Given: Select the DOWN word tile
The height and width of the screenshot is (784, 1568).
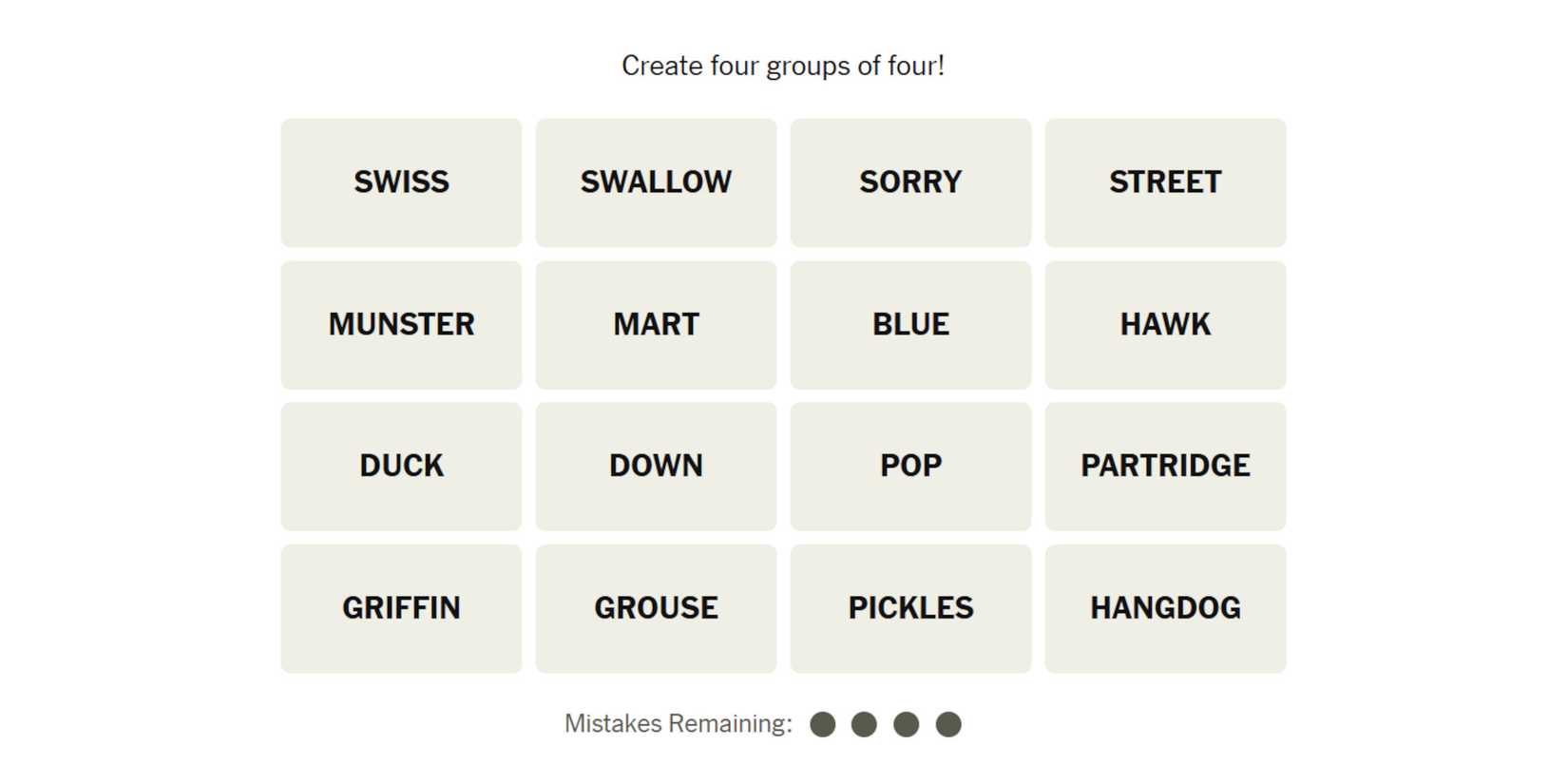Looking at the screenshot, I should [x=656, y=467].
